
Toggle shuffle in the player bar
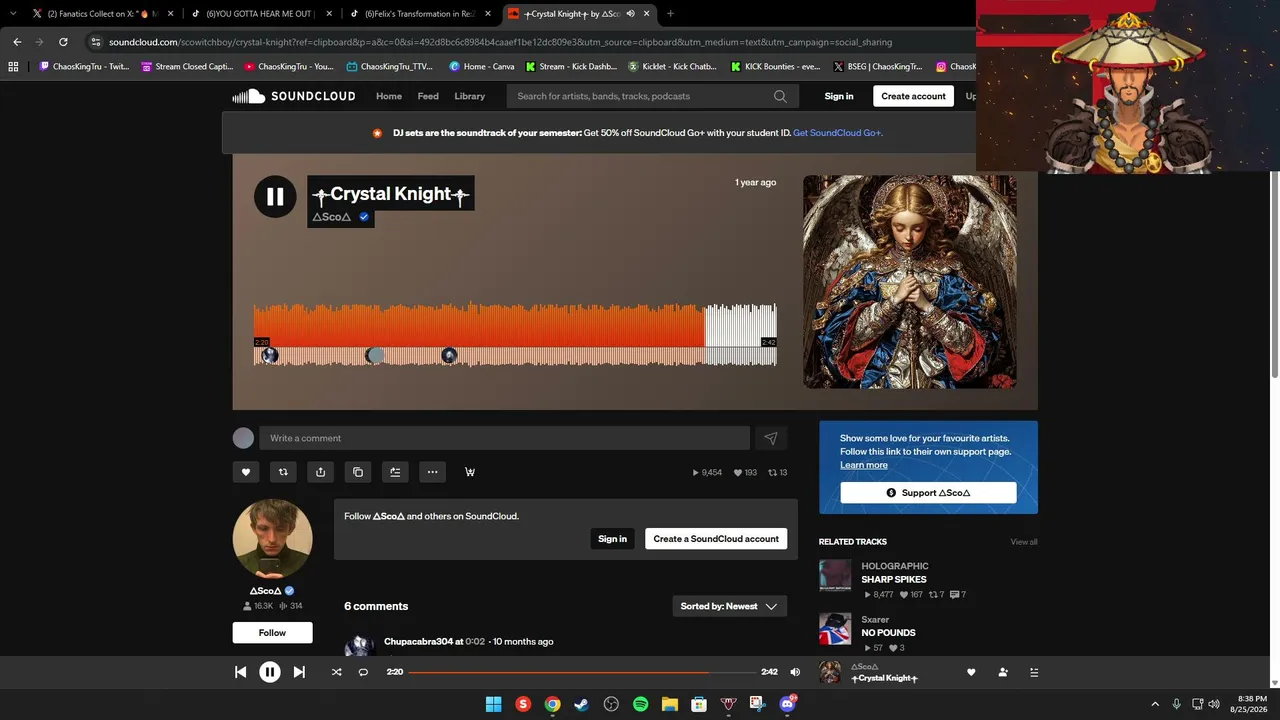(x=336, y=672)
